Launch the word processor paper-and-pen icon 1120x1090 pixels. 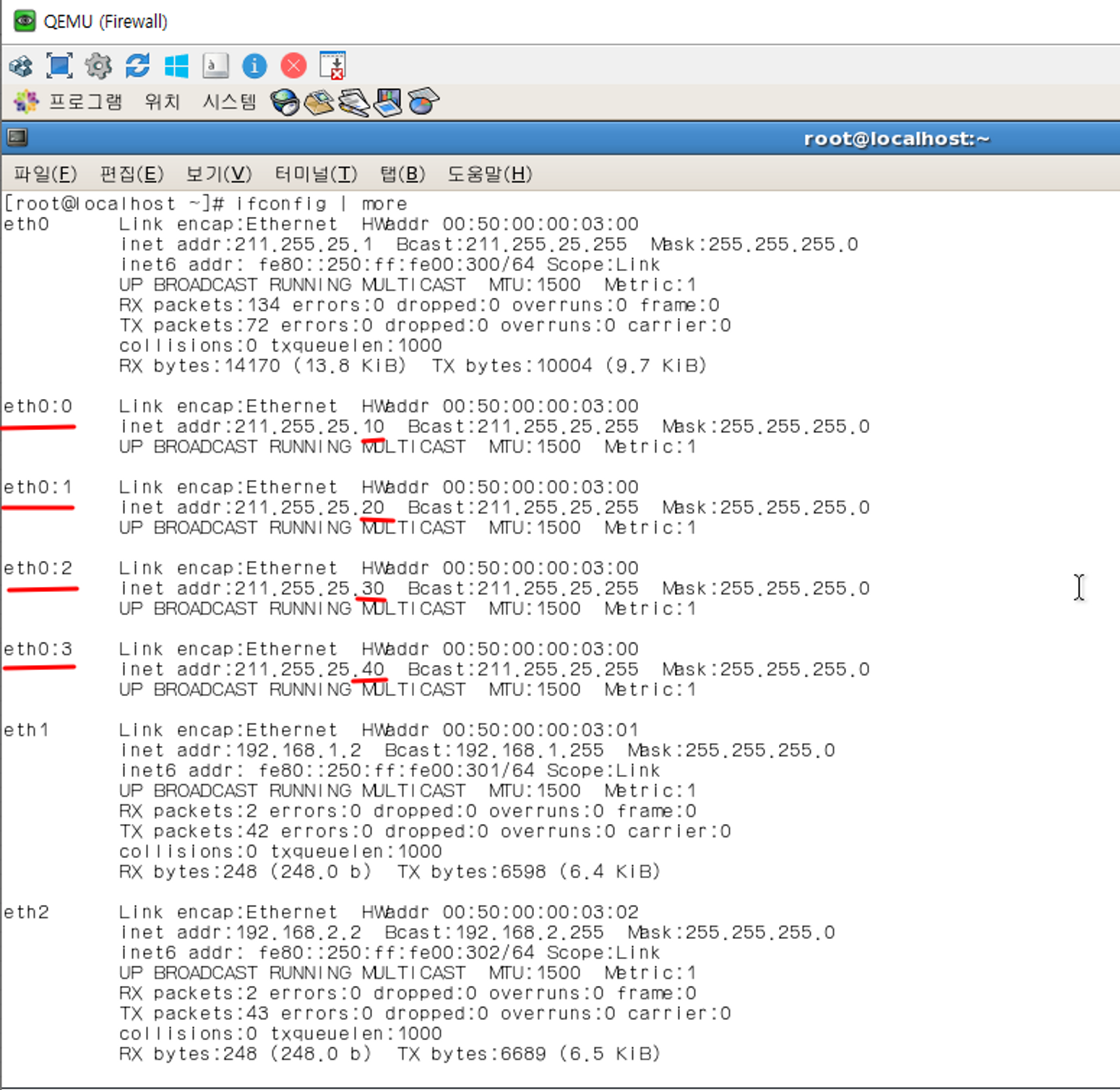[x=354, y=102]
